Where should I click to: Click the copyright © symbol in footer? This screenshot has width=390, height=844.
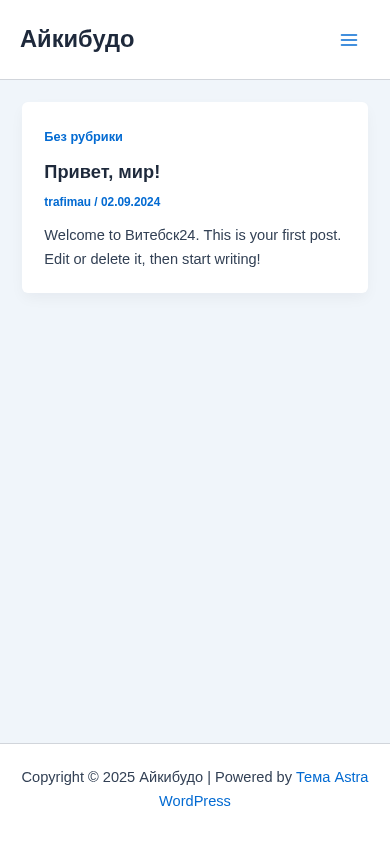coord(93,777)
